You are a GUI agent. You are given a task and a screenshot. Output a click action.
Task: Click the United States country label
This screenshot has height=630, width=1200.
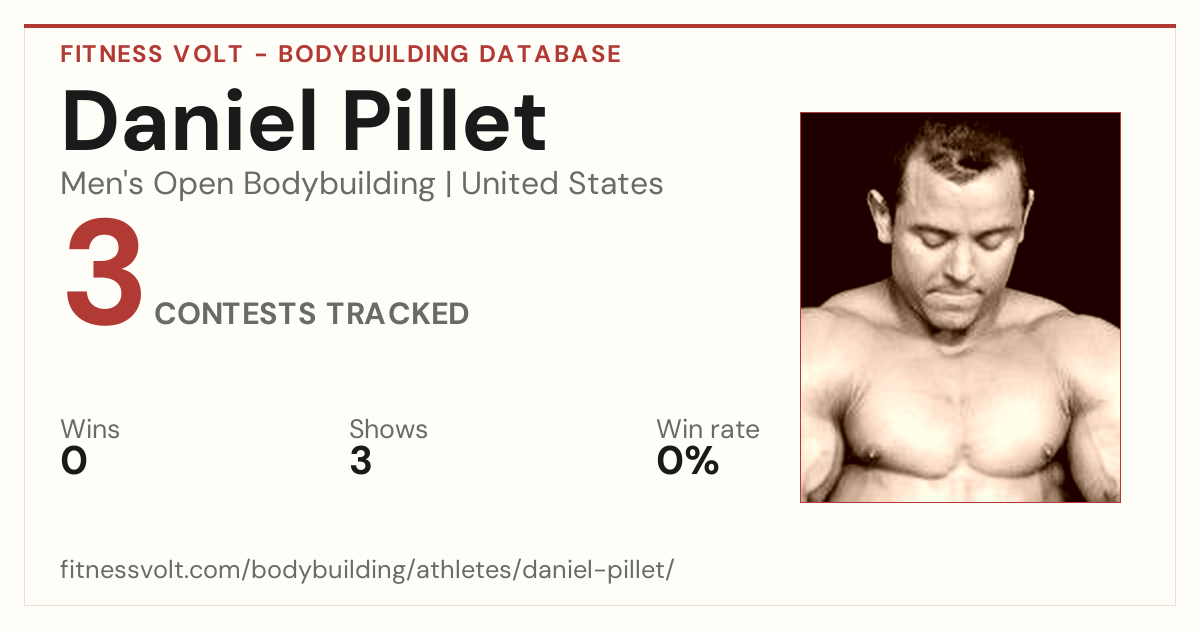(562, 184)
